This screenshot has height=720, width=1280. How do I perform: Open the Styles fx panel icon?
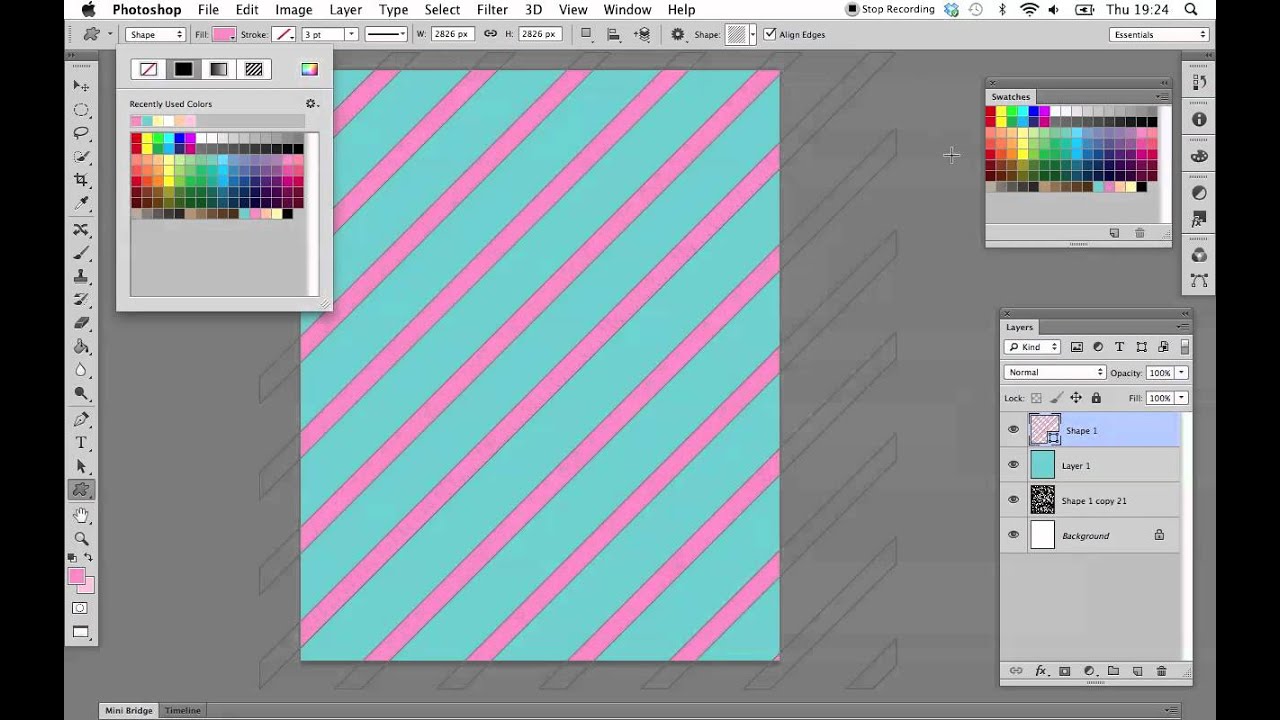(1199, 219)
